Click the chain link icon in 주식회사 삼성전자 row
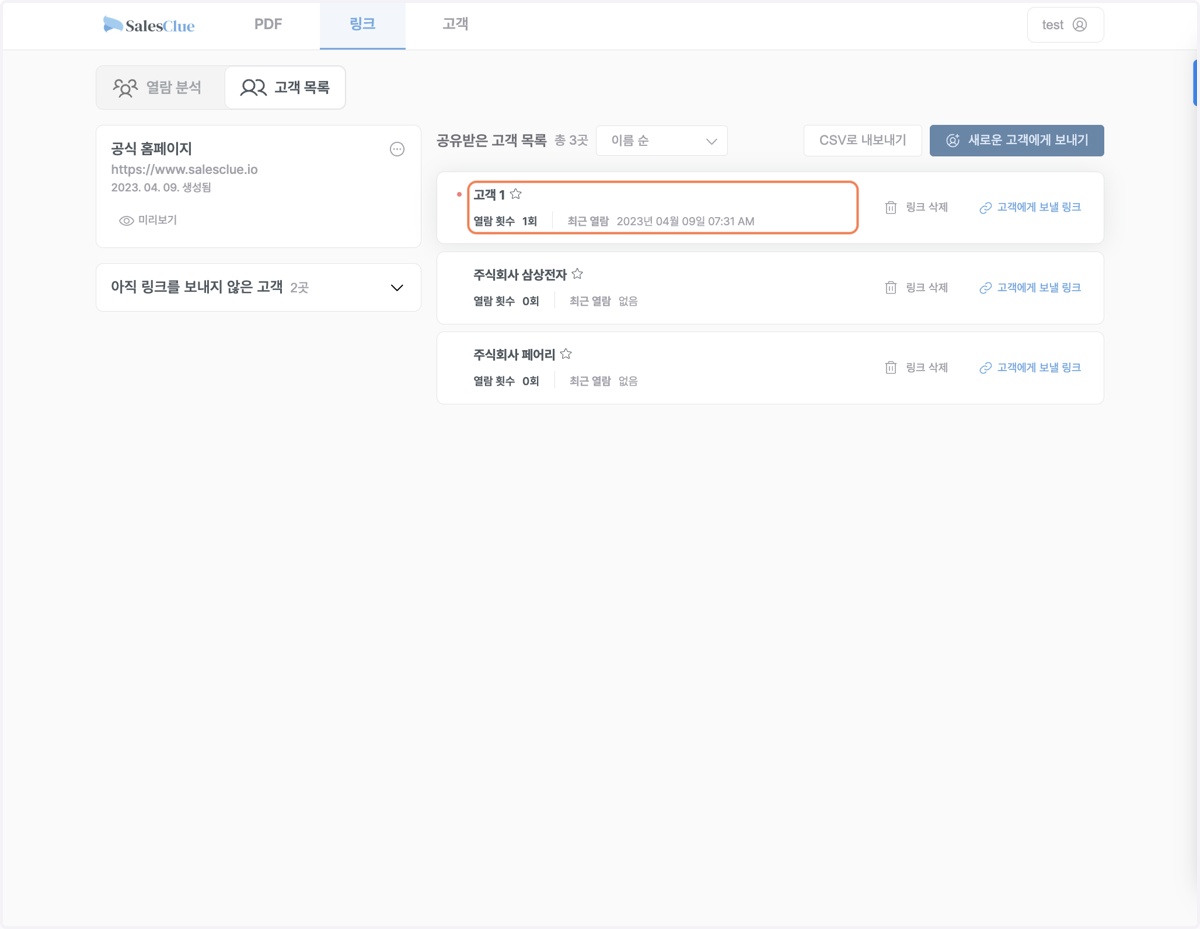 click(986, 288)
